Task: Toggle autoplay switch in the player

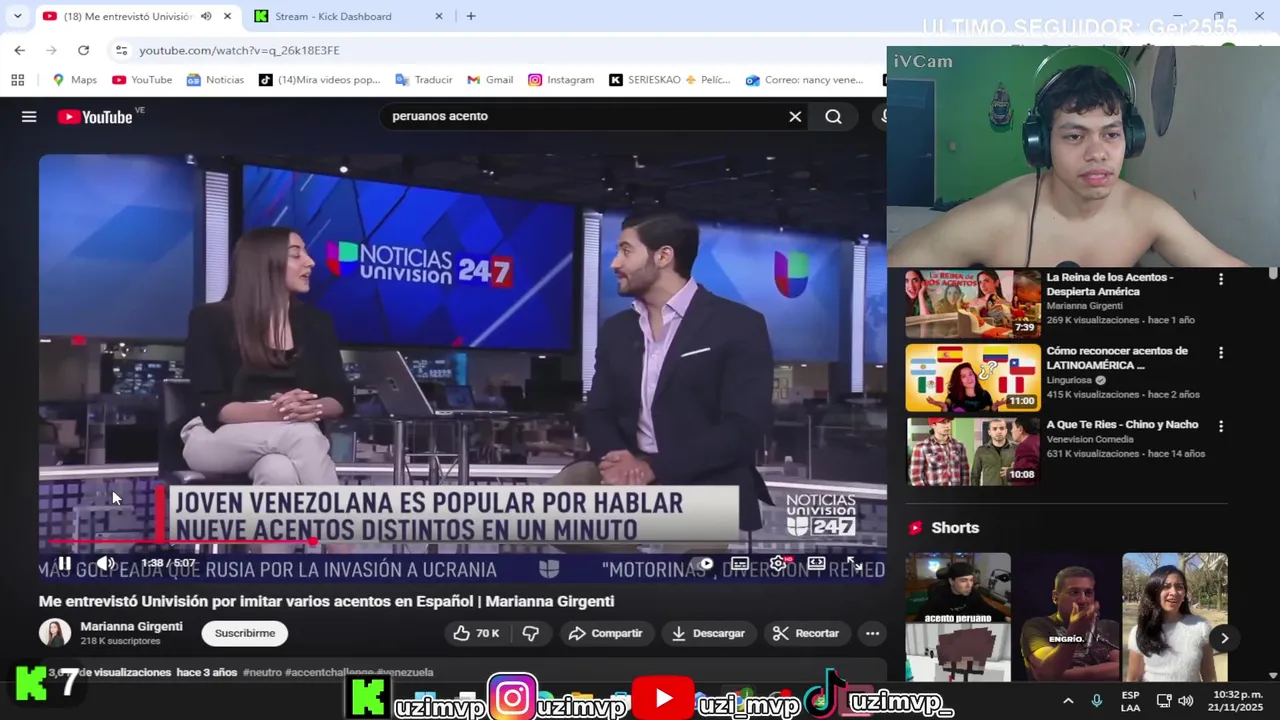Action: click(704, 564)
